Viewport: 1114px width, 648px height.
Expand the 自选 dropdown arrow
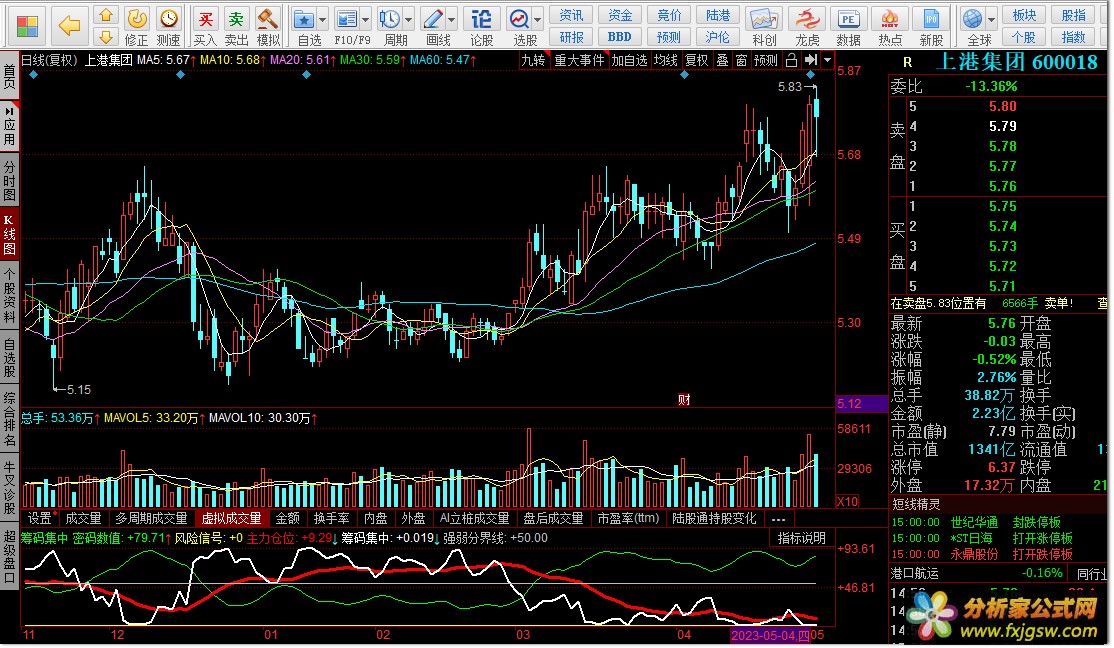click(323, 20)
